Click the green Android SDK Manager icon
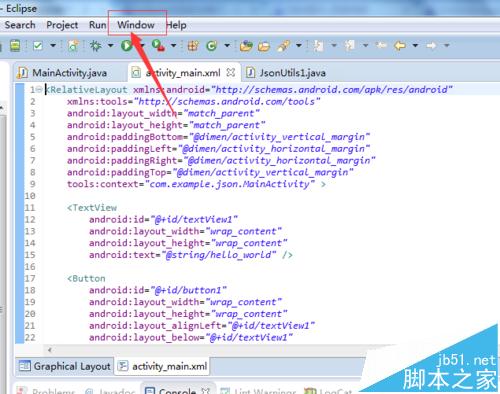 [15, 45]
